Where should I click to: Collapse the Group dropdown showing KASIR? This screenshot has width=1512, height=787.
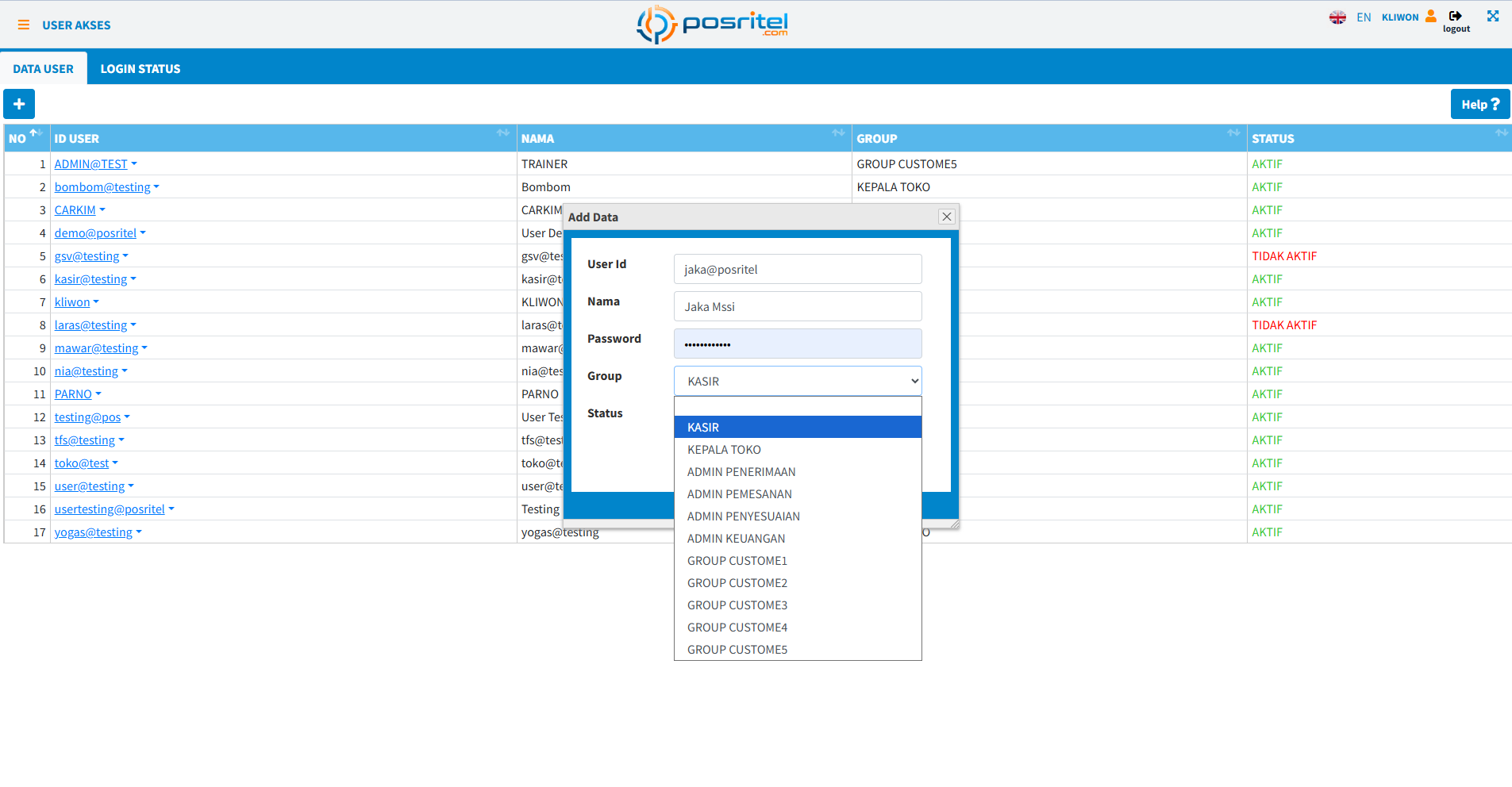(798, 381)
